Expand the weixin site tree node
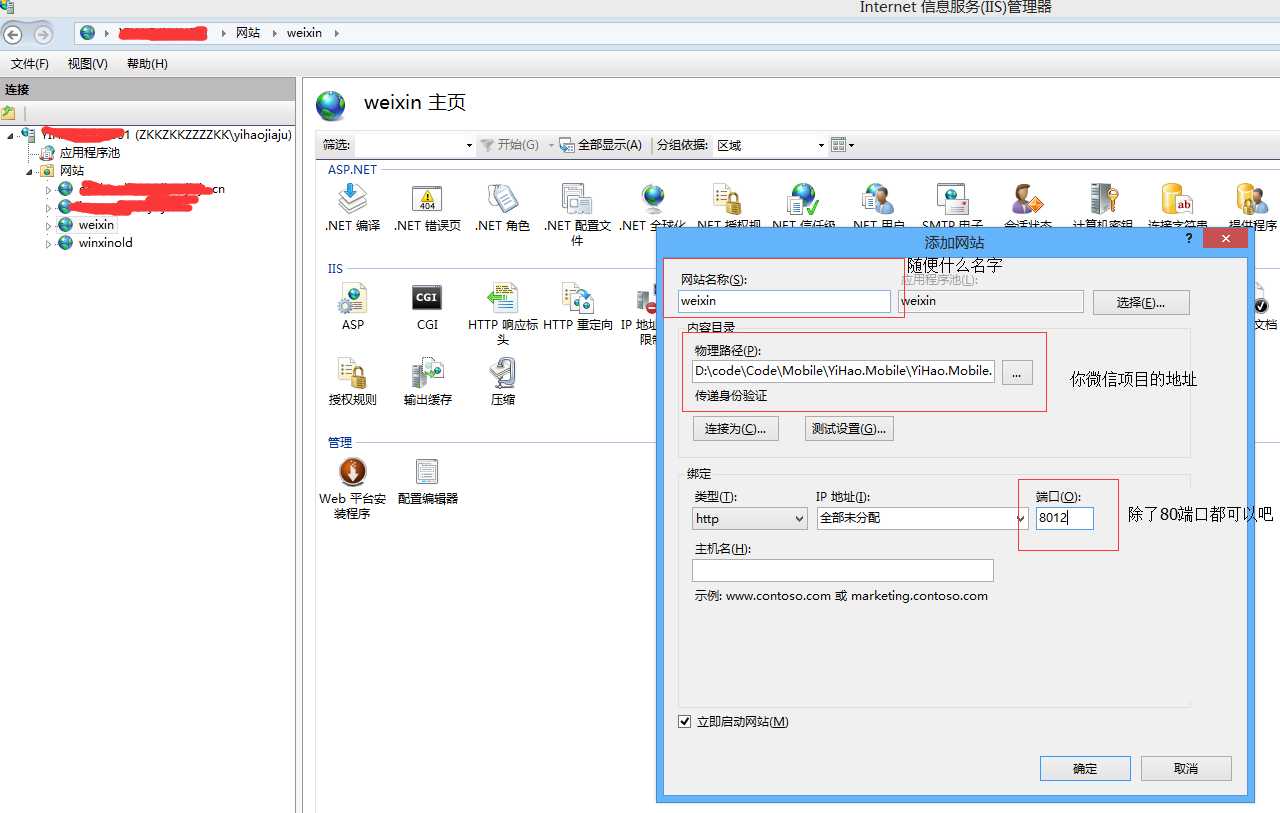1280x813 pixels. pos(48,225)
